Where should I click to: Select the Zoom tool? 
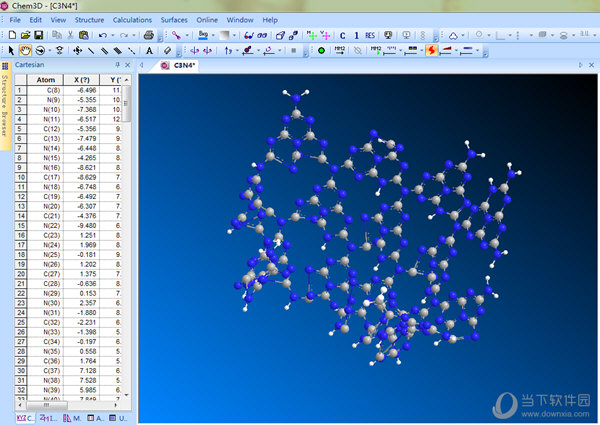click(60, 50)
